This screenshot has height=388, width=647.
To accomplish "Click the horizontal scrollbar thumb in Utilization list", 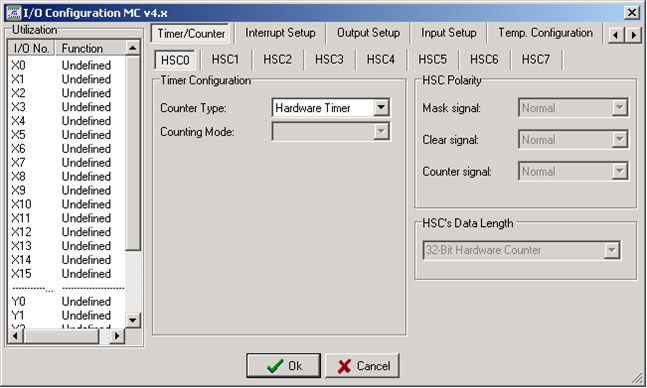I will (62, 336).
